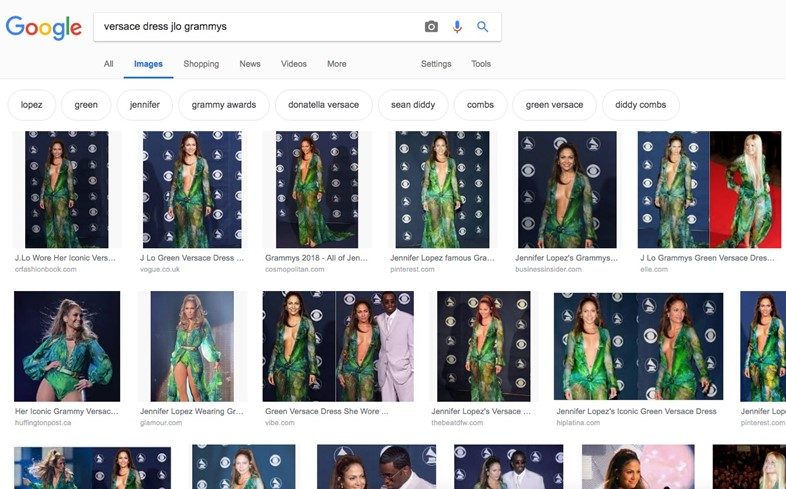Switch to the All tab
This screenshot has height=489, width=786.
coord(108,64)
